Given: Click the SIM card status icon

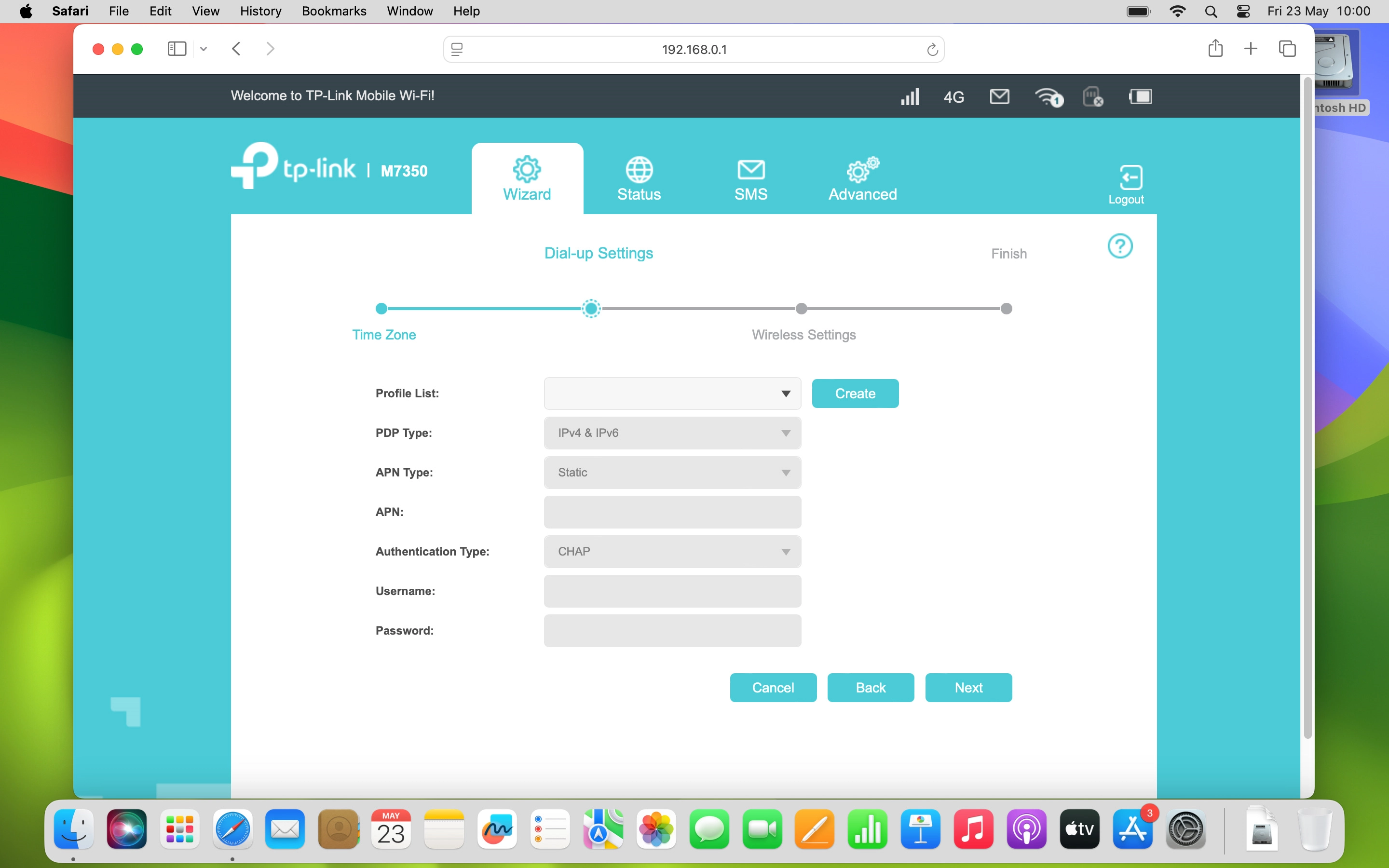Looking at the screenshot, I should pyautogui.click(x=1092, y=96).
